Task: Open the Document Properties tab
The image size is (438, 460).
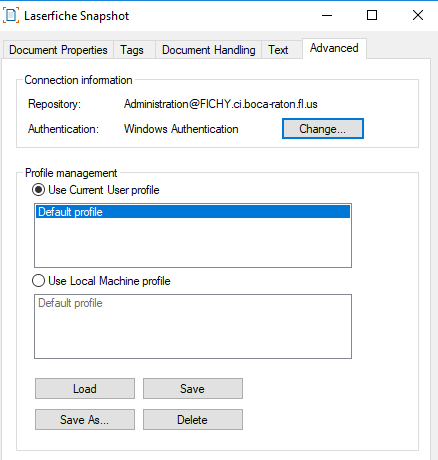Action: pyautogui.click(x=58, y=50)
